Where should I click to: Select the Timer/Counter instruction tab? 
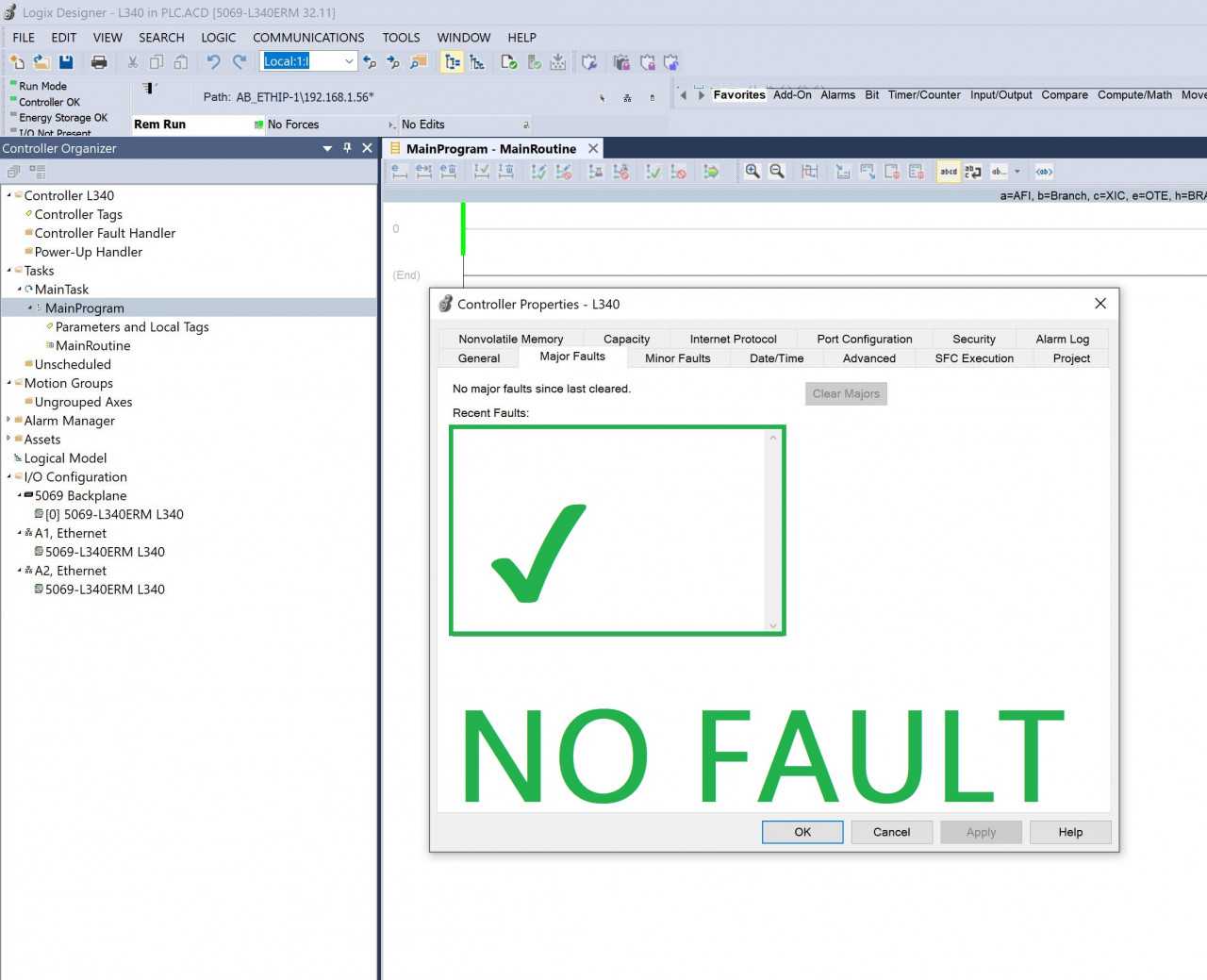924,95
